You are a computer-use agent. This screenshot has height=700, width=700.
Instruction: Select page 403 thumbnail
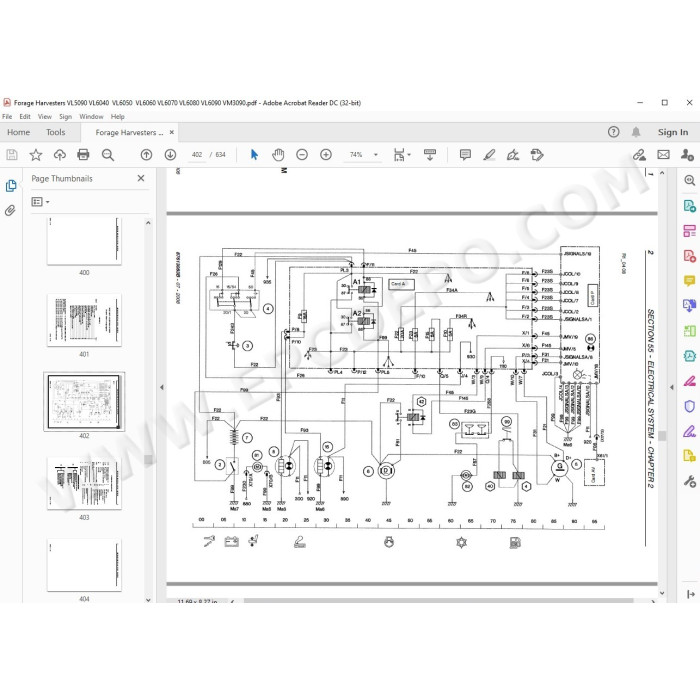84,483
